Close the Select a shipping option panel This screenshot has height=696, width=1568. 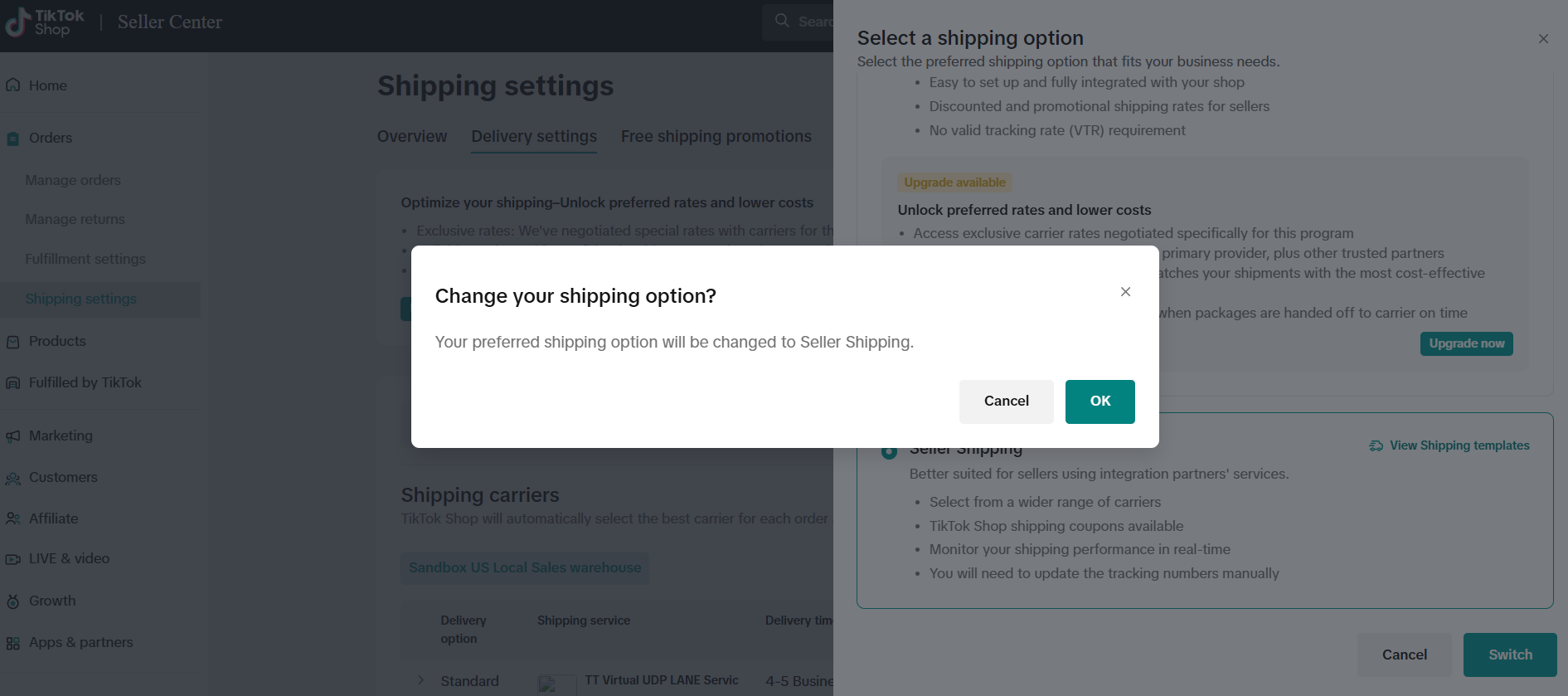[x=1543, y=39]
